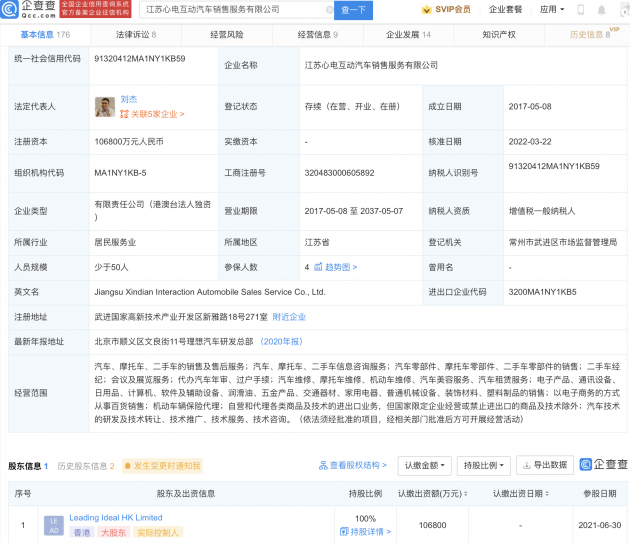Click the 导出数据 button
Screen dimensions: 630x543
click(545, 465)
